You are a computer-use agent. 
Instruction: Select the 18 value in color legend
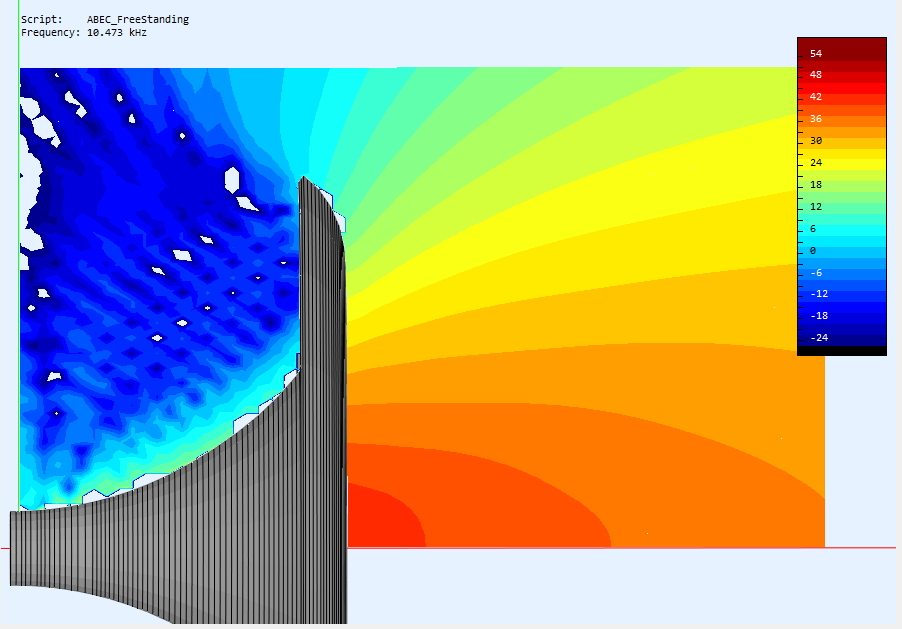click(816, 185)
